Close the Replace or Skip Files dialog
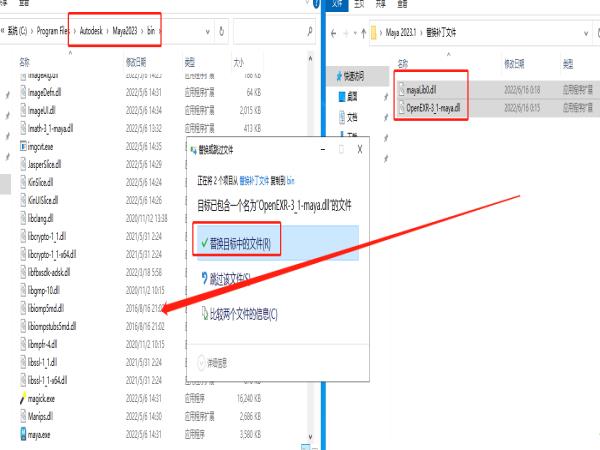The height and width of the screenshot is (450, 600). click(359, 150)
